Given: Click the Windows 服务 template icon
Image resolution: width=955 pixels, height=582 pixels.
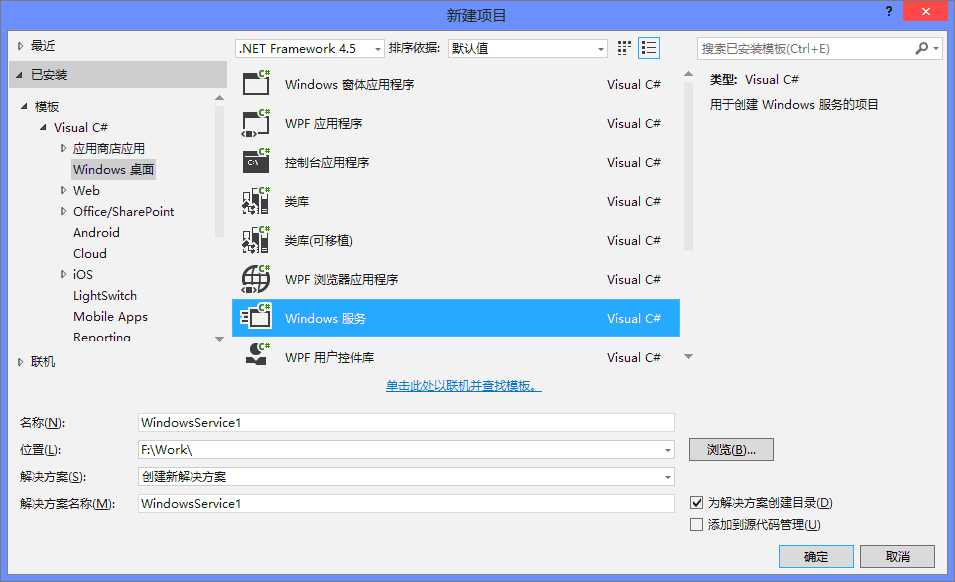Looking at the screenshot, I should click(256, 317).
